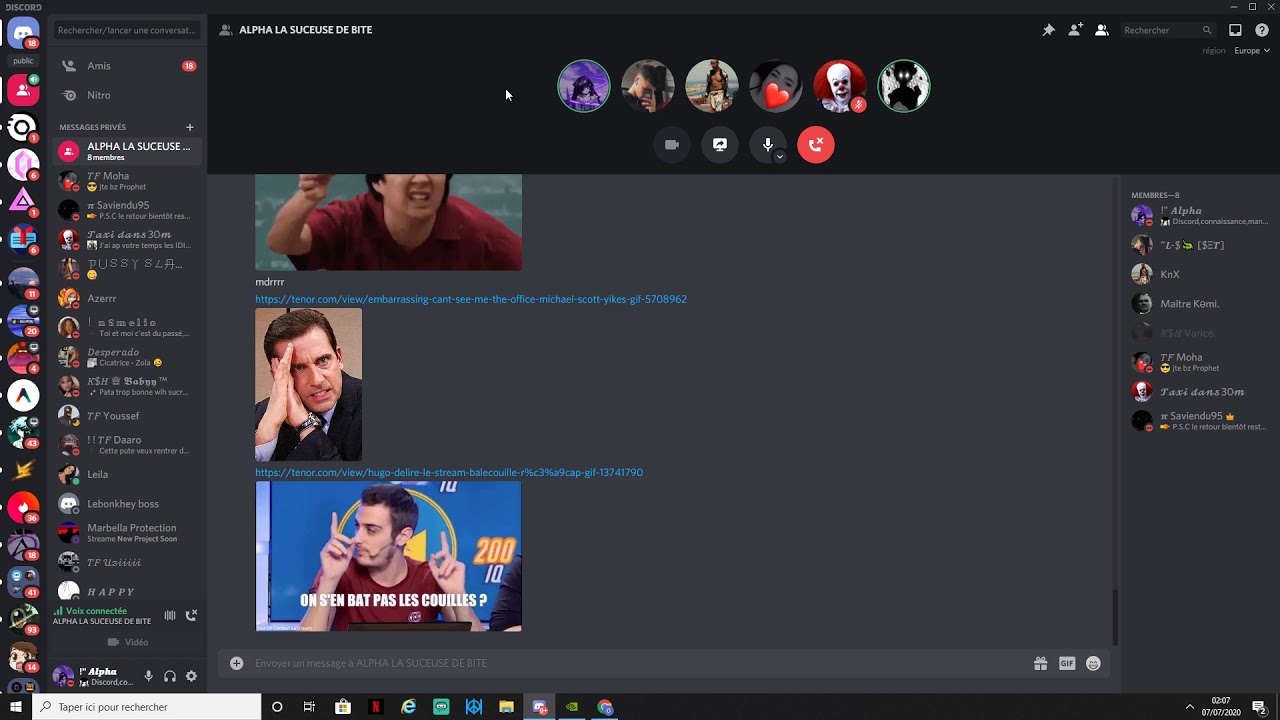Open Desperado direct message
This screenshot has height=720, width=1280.
127,357
